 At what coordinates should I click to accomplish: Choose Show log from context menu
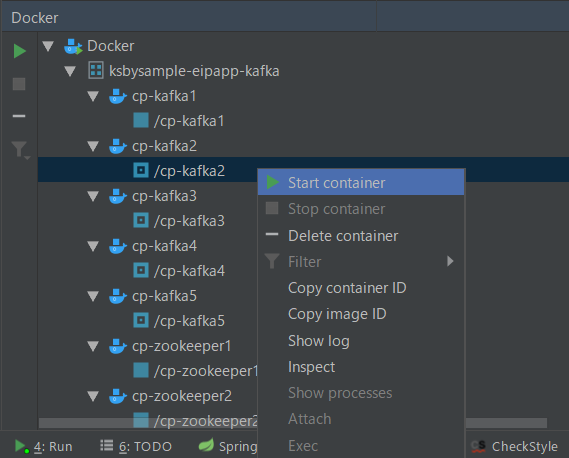[x=361, y=341]
